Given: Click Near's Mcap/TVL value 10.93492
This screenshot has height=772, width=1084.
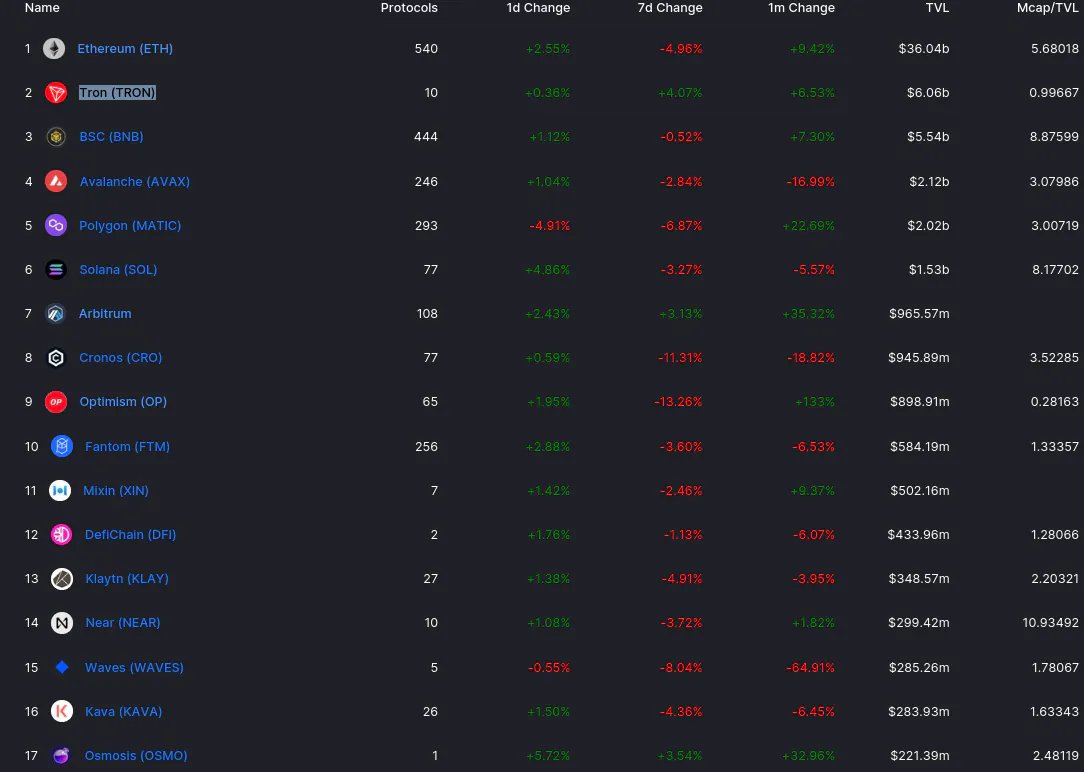Looking at the screenshot, I should (x=1051, y=623).
